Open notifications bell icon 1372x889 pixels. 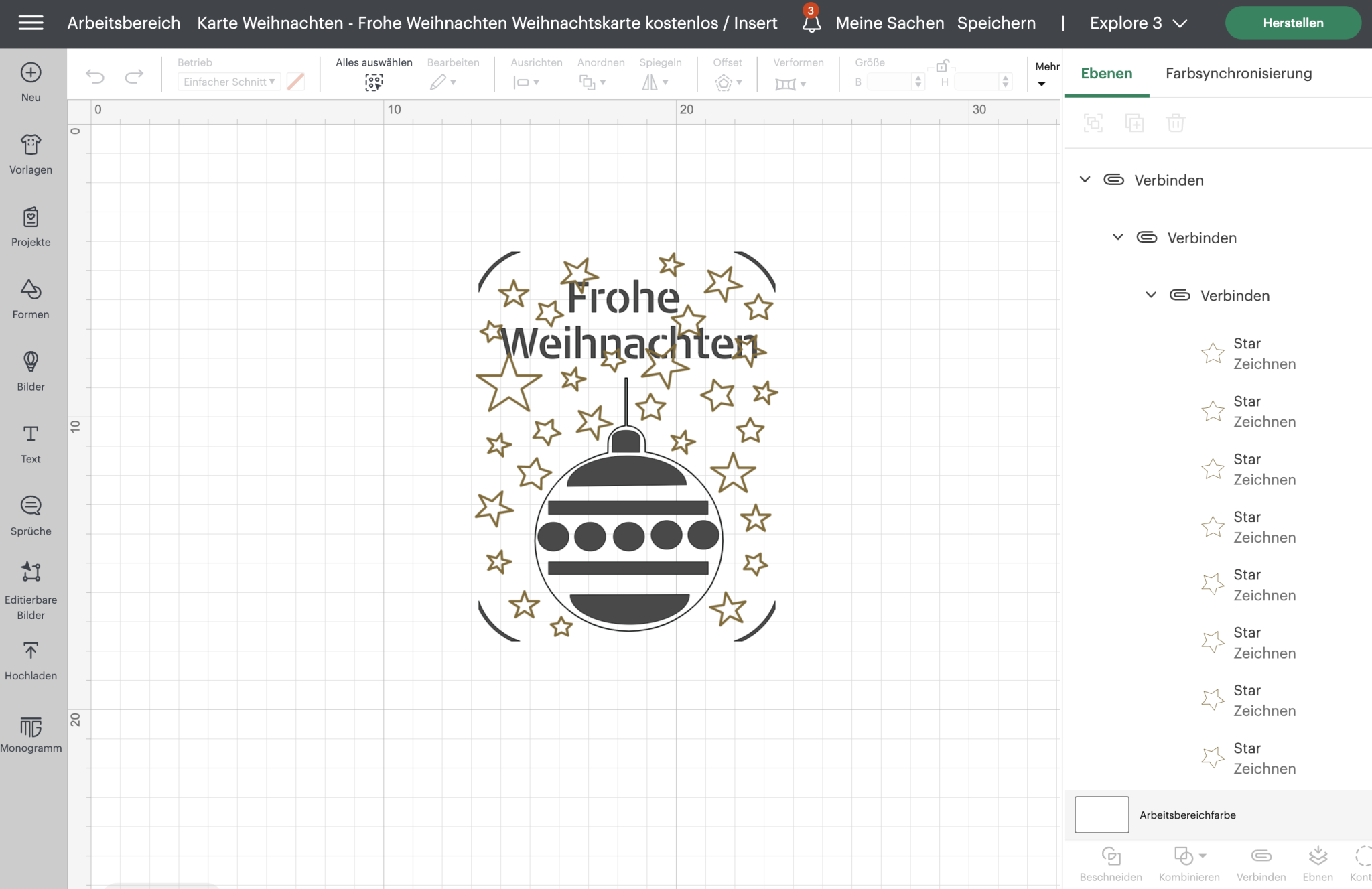[x=811, y=23]
